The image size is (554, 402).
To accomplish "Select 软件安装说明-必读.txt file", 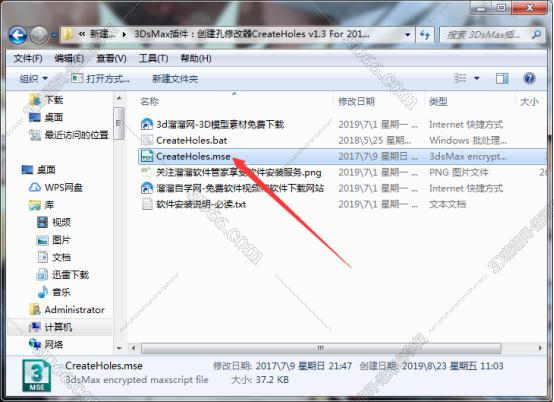I will tap(201, 204).
